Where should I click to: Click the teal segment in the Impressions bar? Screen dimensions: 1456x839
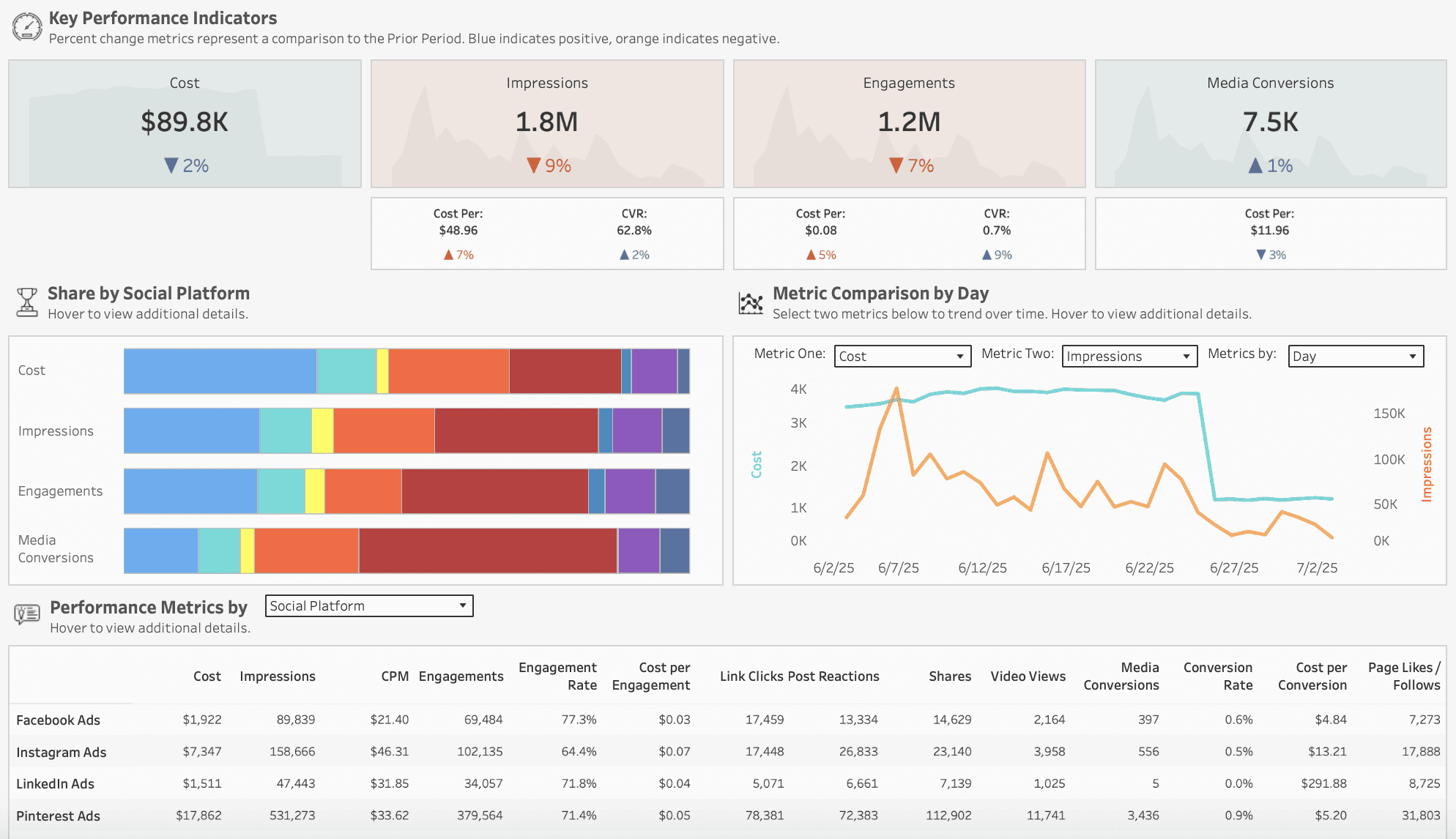[286, 431]
